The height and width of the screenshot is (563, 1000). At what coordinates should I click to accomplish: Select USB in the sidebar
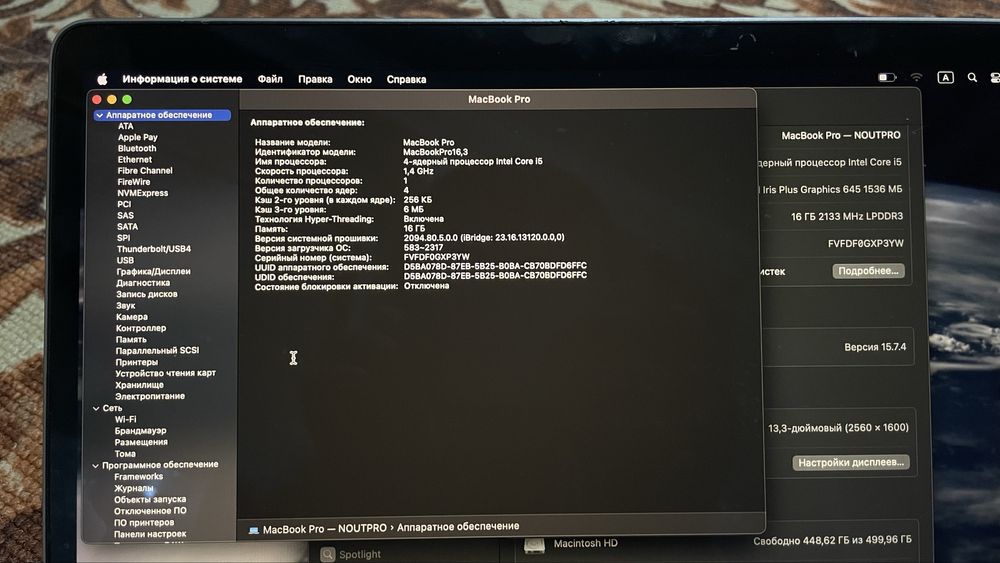pyautogui.click(x=126, y=260)
